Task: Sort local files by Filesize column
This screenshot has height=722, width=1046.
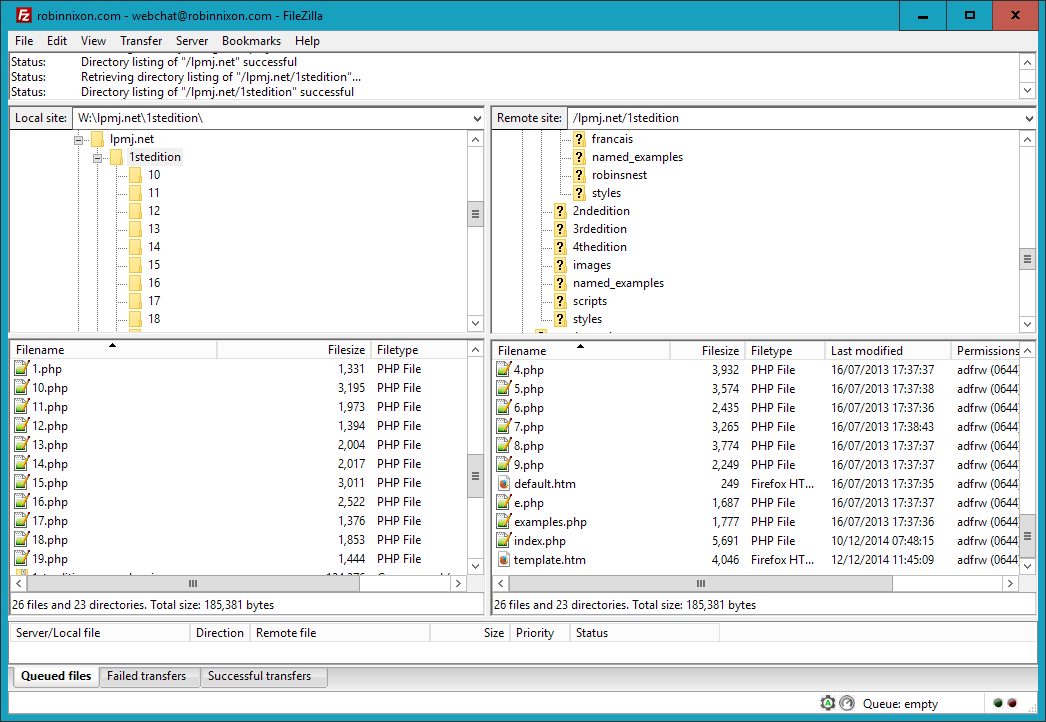Action: point(344,349)
